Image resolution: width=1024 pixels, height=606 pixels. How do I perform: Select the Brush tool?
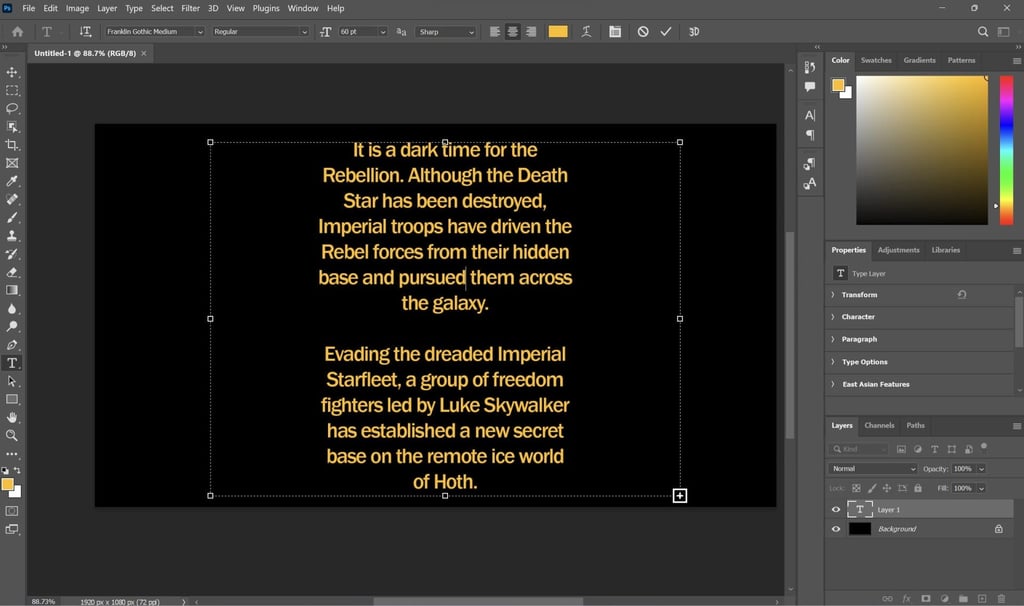tap(12, 217)
